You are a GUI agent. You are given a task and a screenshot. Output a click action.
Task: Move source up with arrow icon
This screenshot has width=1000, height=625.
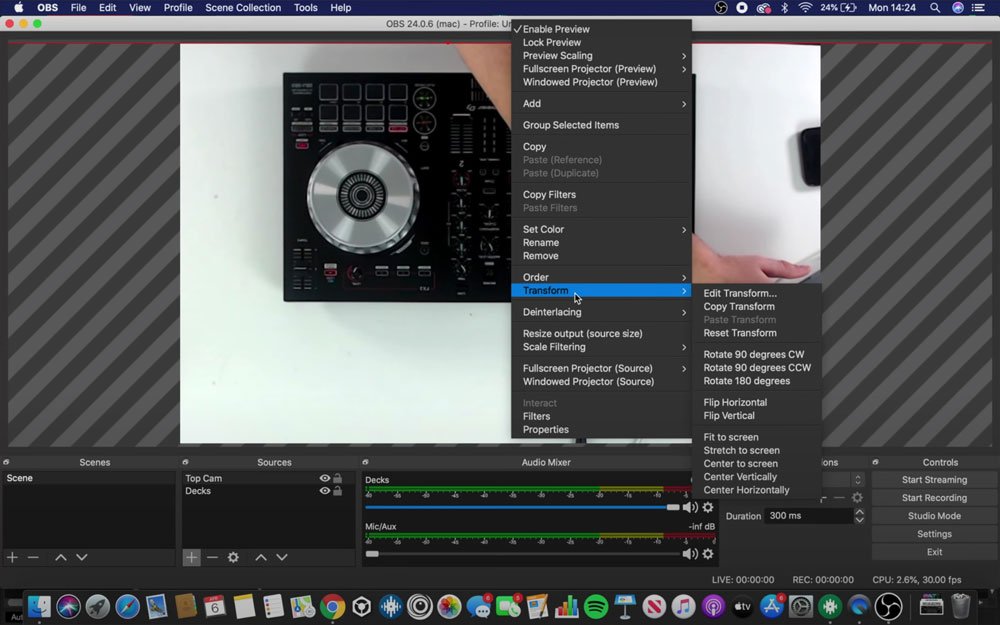click(x=260, y=557)
